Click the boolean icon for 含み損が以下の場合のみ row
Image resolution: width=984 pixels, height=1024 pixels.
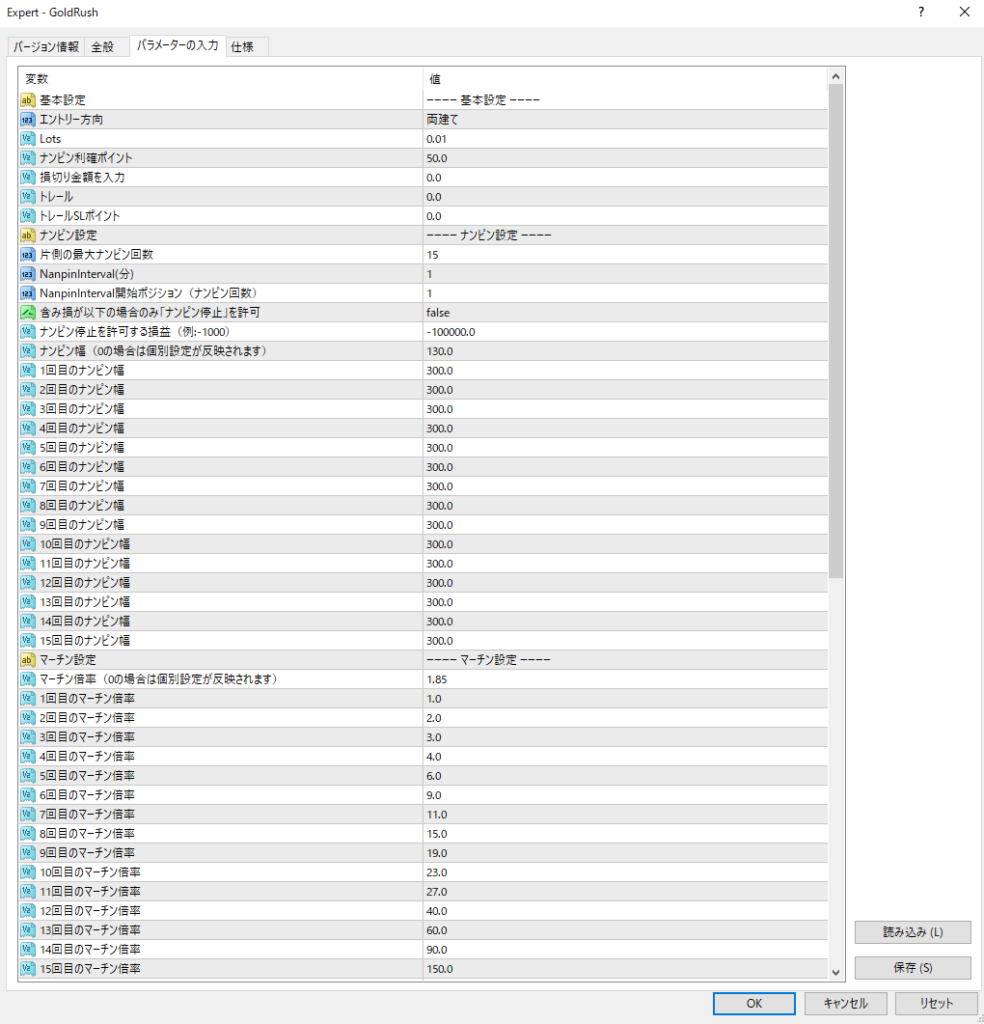[x=28, y=313]
